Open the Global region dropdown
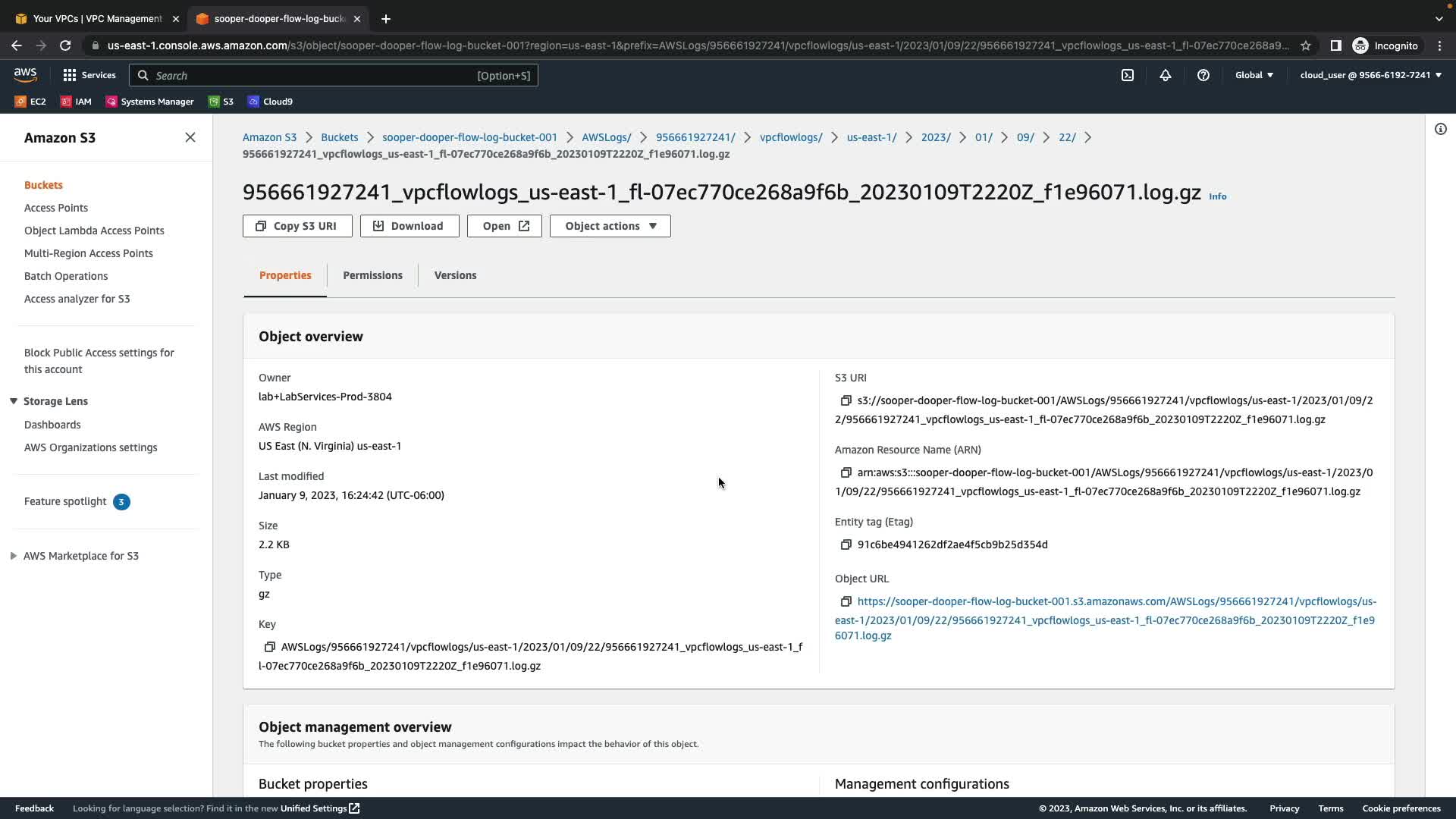This screenshot has width=1456, height=819. (1254, 75)
